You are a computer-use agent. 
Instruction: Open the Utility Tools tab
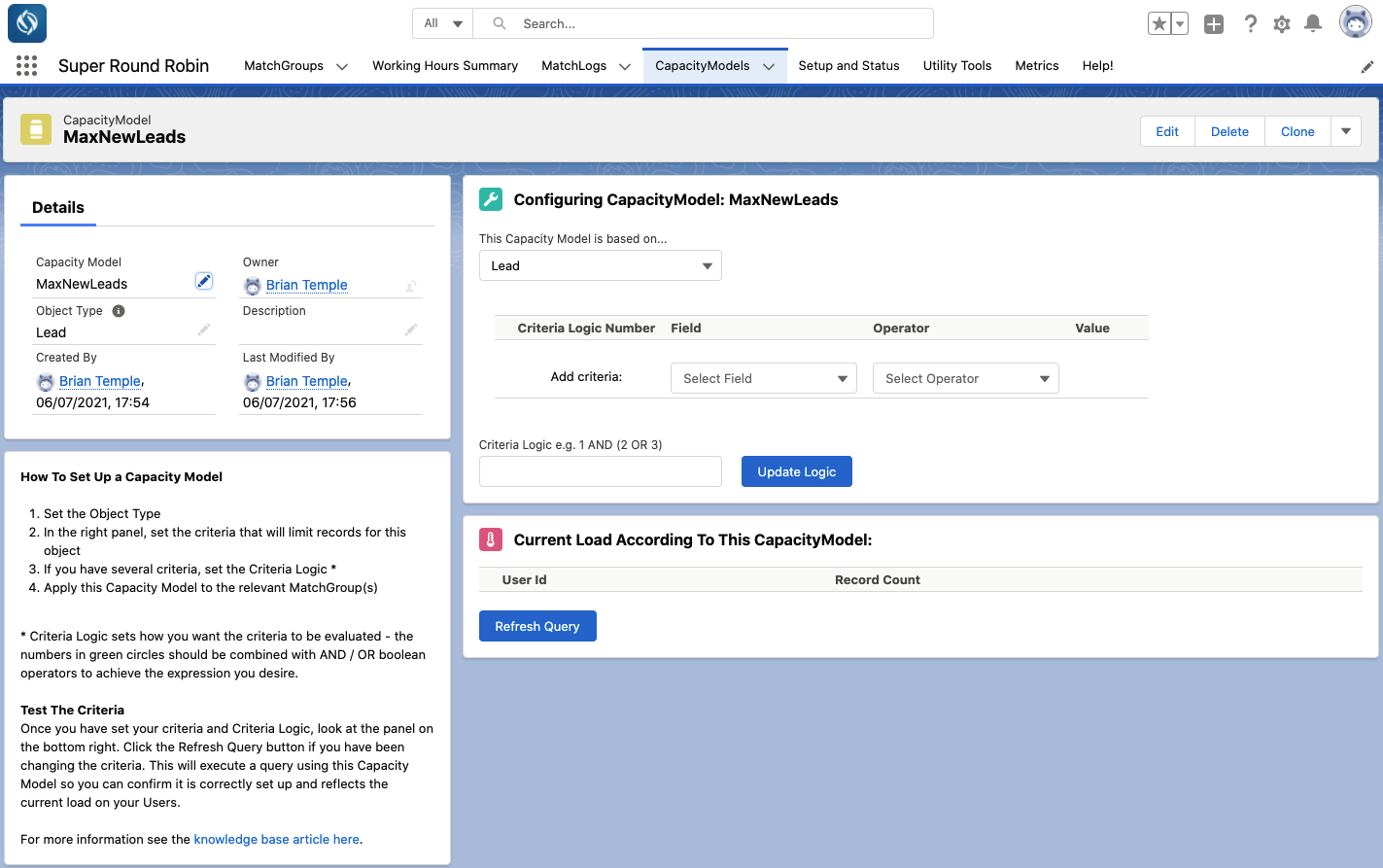coord(957,65)
